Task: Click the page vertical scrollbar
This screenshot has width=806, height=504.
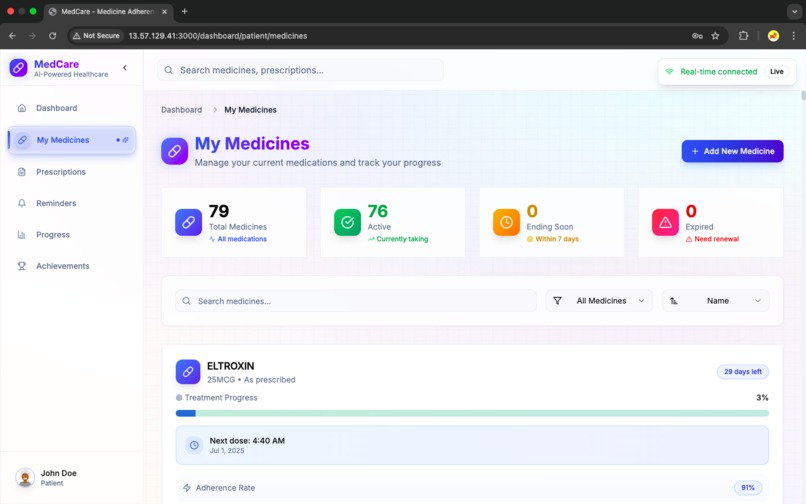Action: (x=803, y=96)
